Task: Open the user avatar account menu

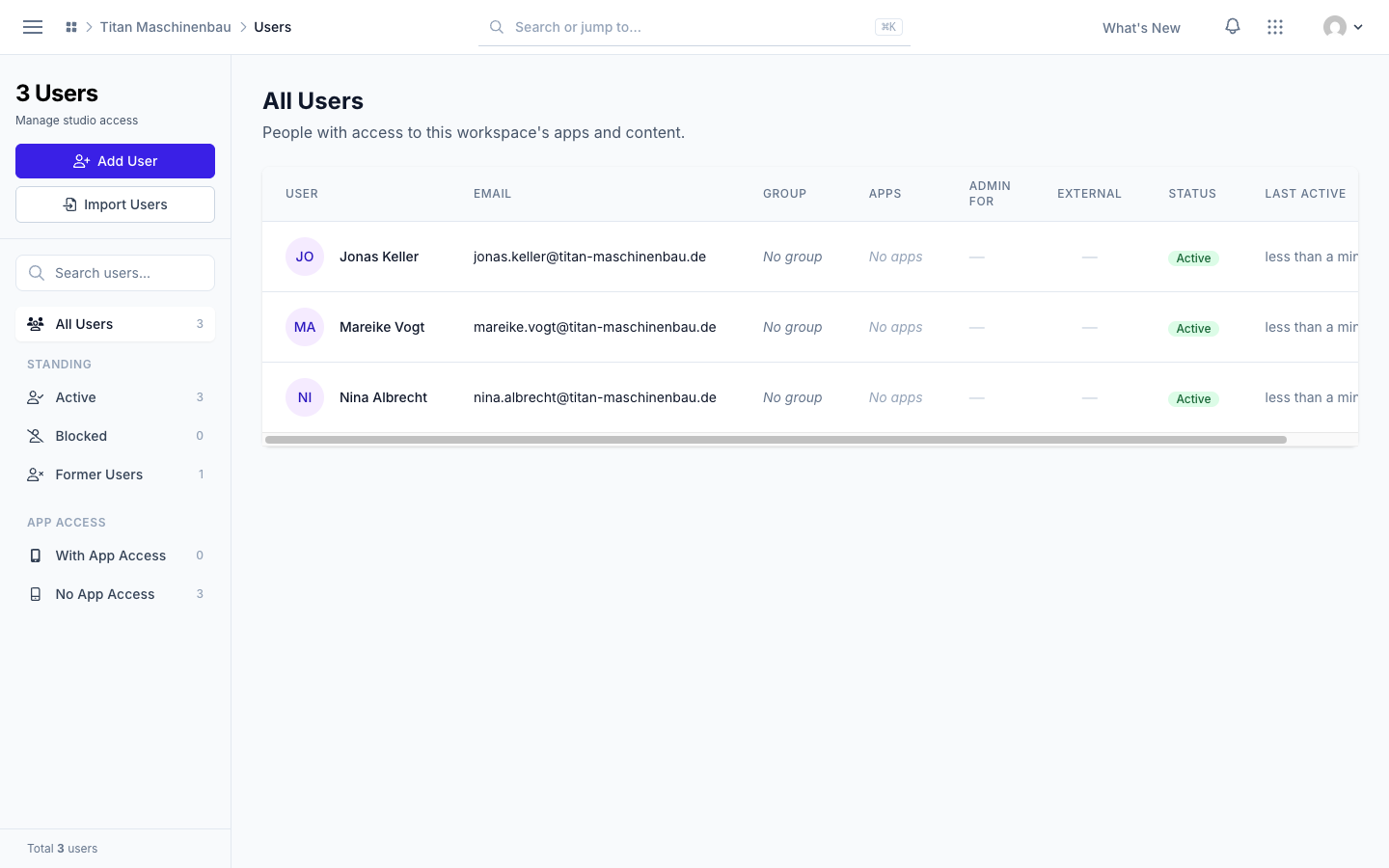Action: (x=1343, y=27)
